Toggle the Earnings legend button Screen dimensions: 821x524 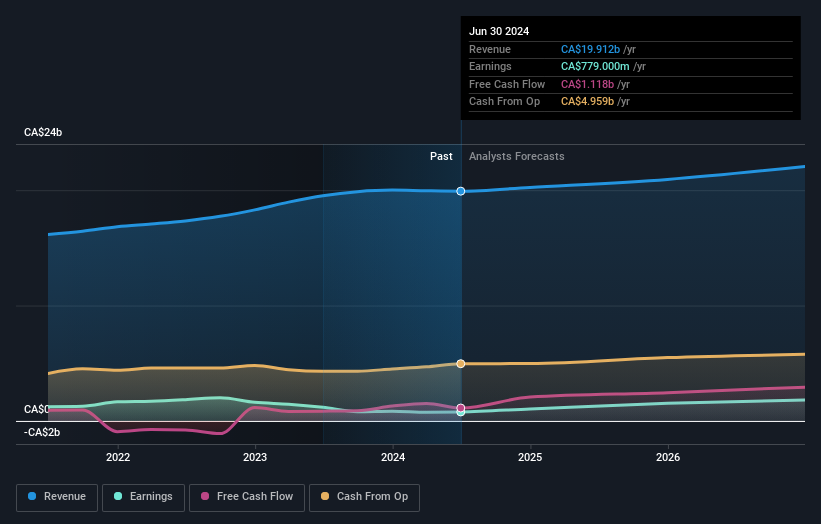coord(143,497)
